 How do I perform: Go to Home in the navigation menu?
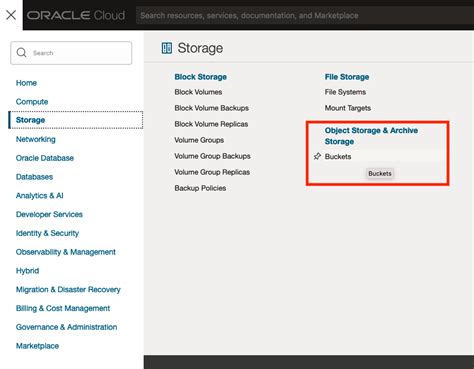(26, 83)
